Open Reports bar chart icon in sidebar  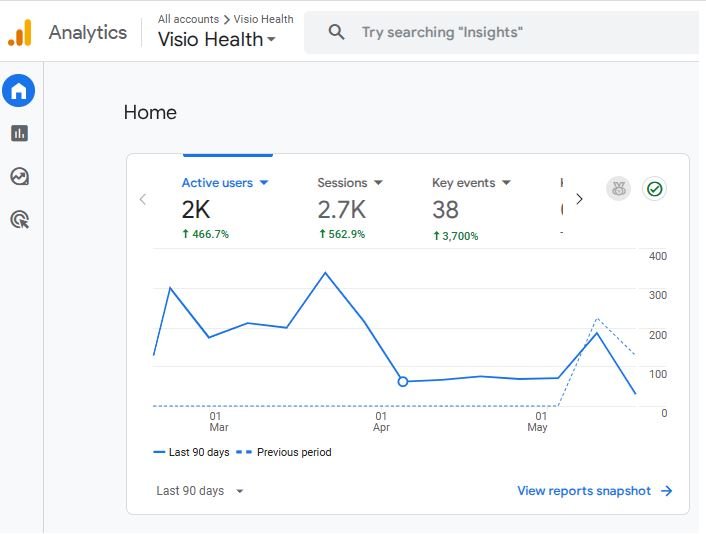point(19,133)
